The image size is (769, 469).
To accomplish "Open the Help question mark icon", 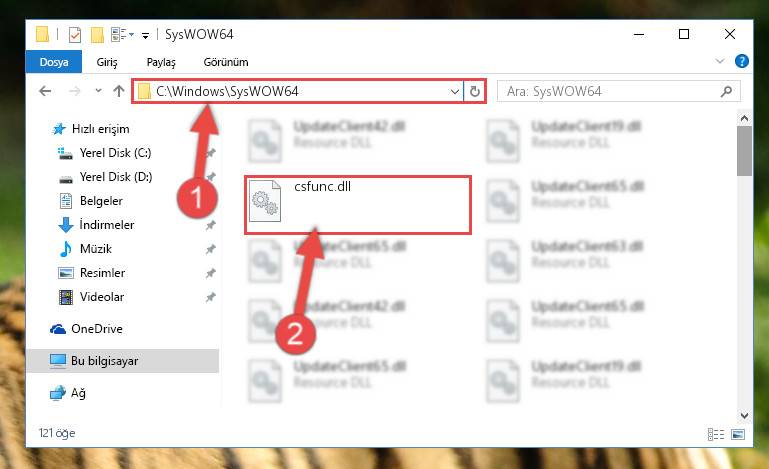I will pos(742,61).
